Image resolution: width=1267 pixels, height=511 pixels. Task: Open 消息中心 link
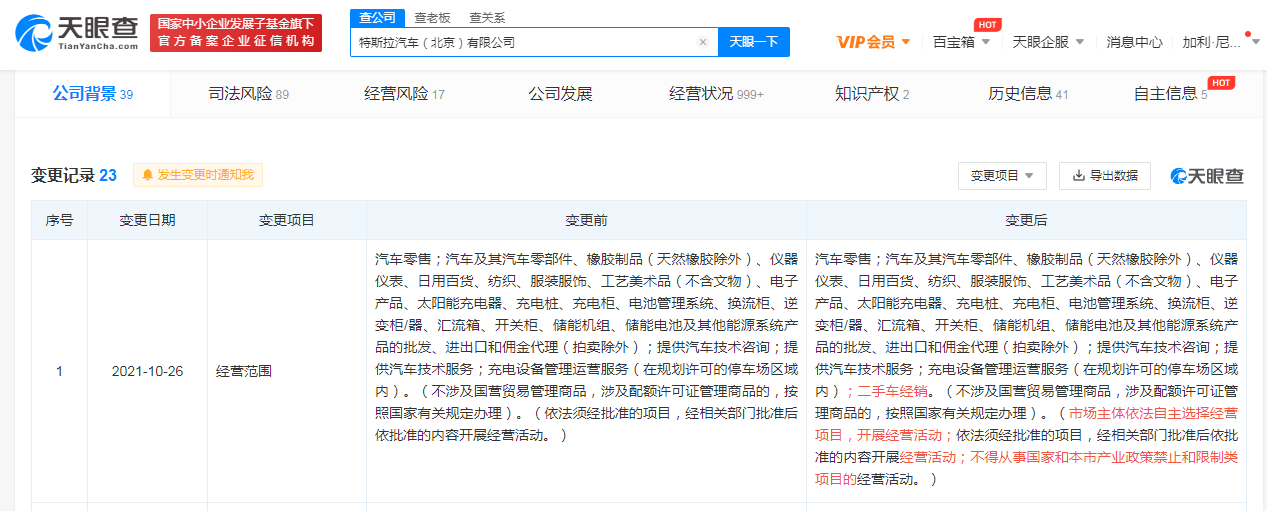coord(1134,42)
